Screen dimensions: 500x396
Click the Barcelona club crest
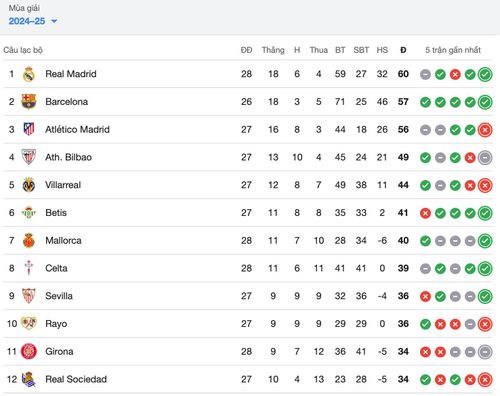click(29, 102)
